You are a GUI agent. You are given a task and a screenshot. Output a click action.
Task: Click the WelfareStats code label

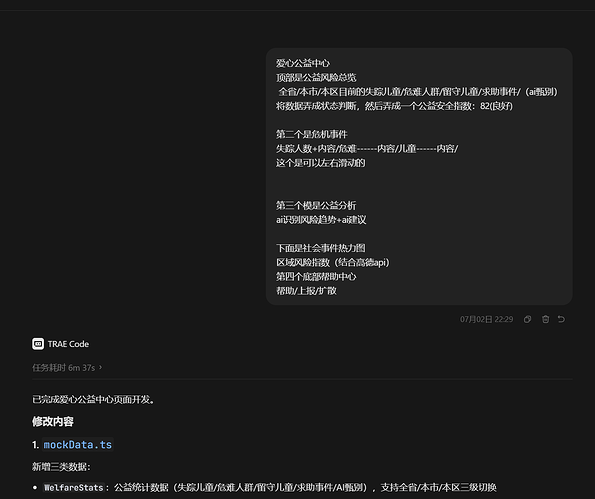74,487
